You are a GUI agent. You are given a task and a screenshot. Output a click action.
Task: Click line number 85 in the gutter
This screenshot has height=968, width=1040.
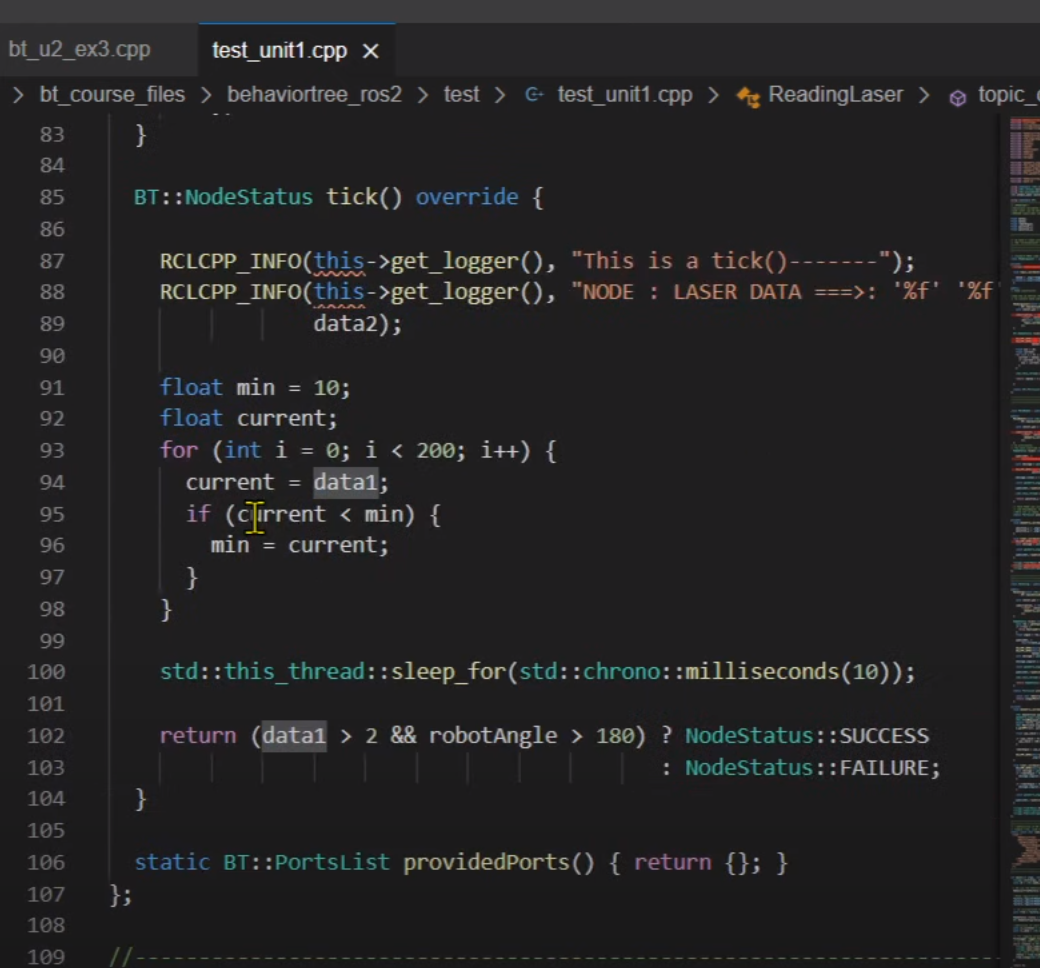52,197
